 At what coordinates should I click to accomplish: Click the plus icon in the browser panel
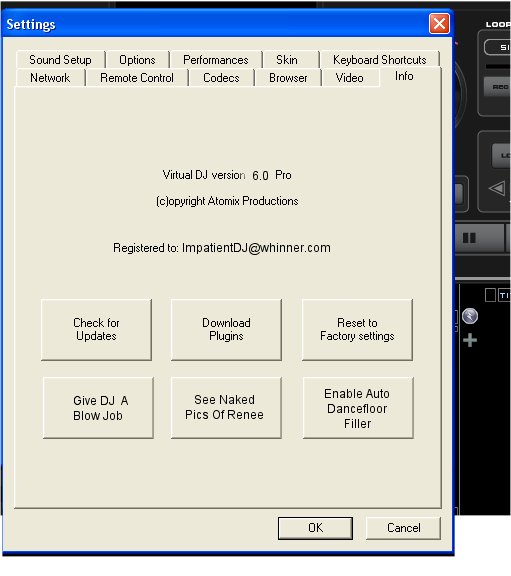(470, 340)
